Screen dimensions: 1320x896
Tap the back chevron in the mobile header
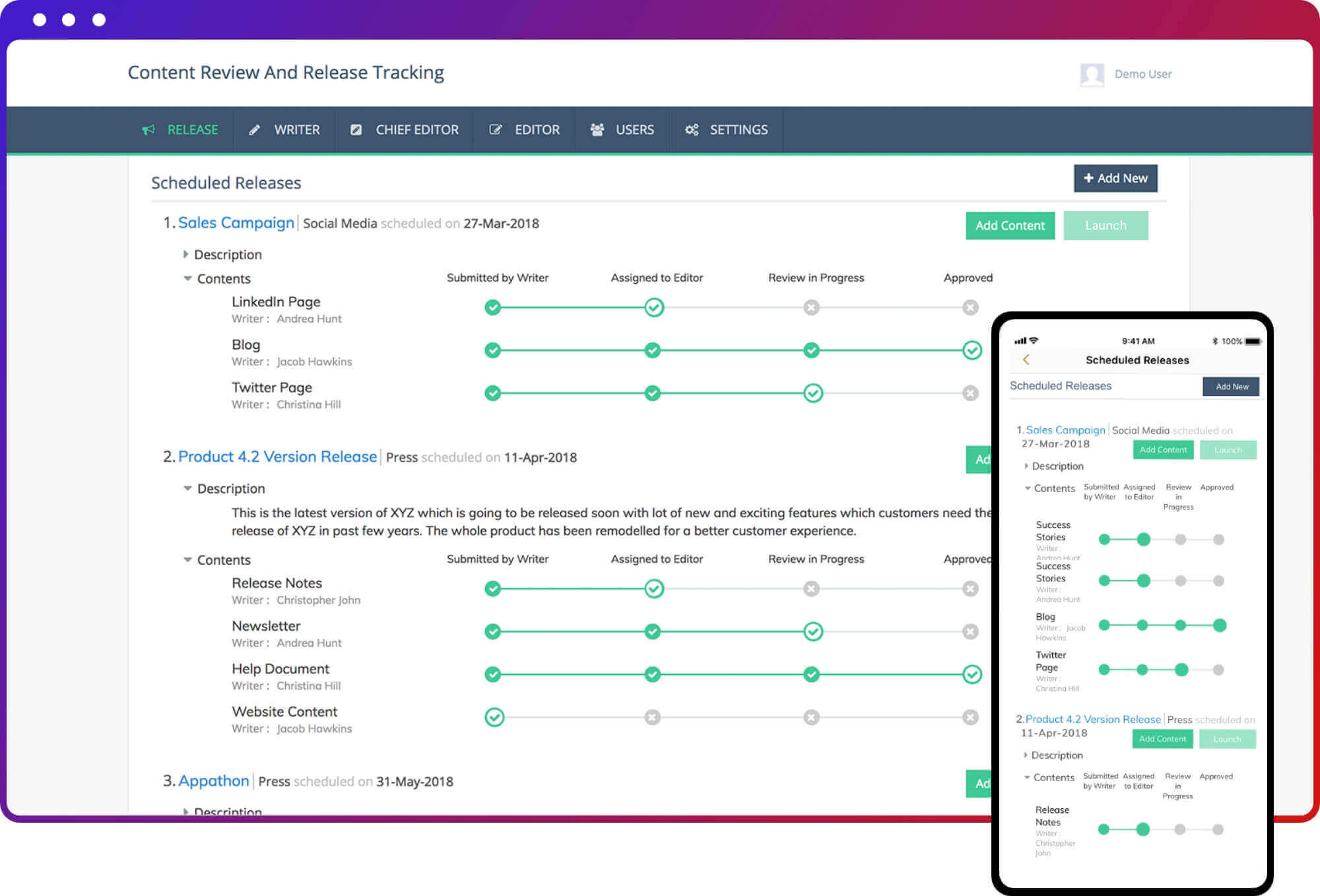1026,360
